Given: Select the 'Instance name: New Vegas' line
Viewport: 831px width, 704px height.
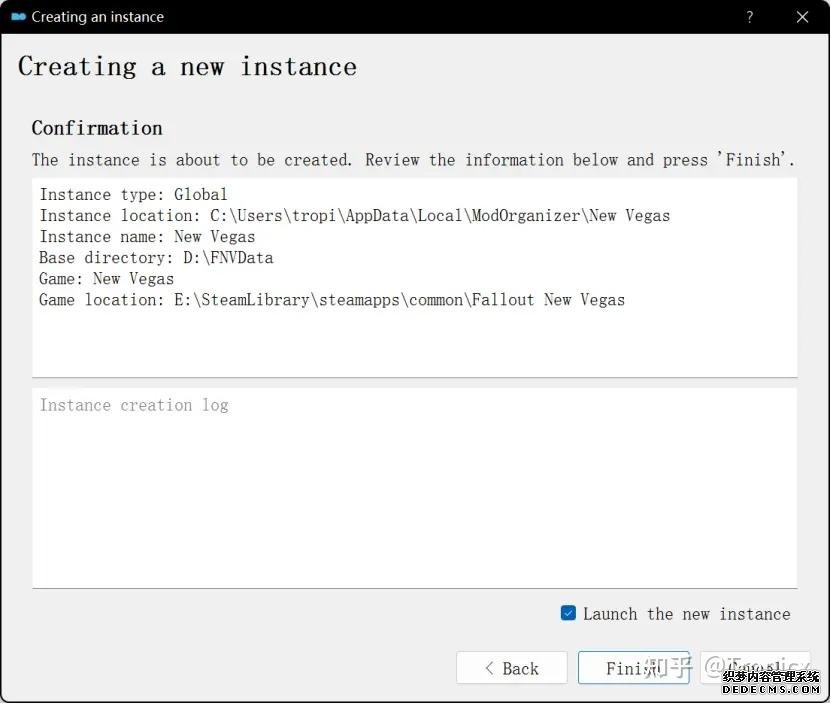Looking at the screenshot, I should 147,237.
